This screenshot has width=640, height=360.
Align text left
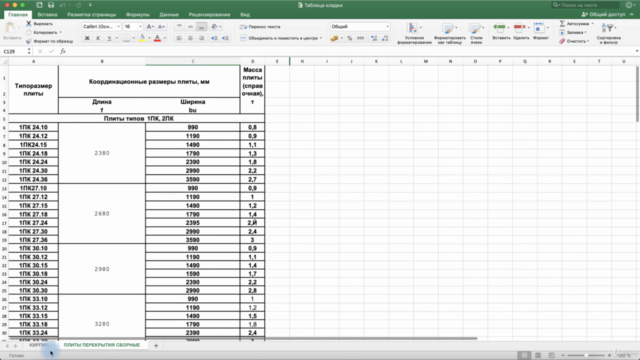pyautogui.click(x=179, y=38)
